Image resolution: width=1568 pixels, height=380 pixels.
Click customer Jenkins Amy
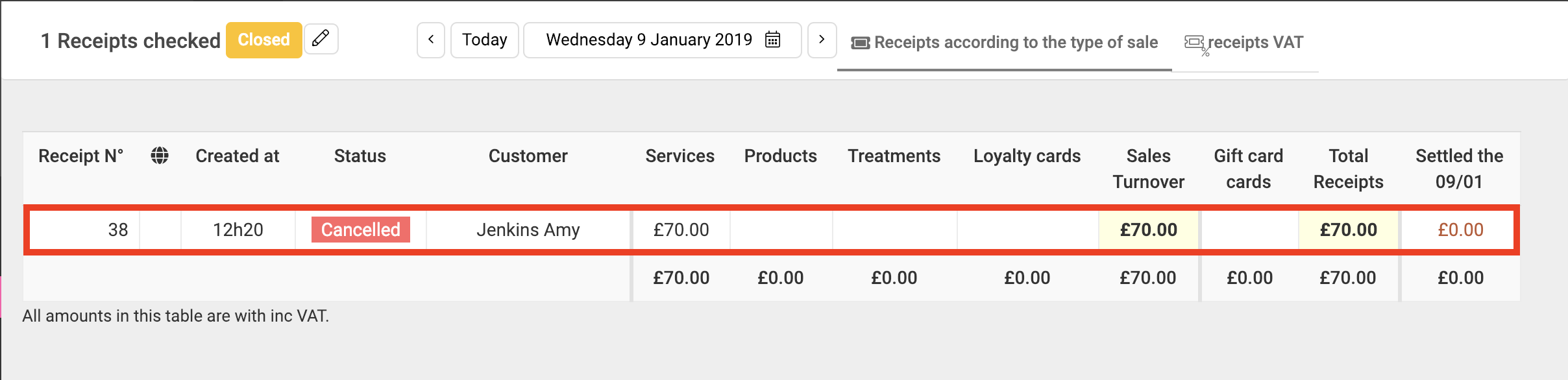pyautogui.click(x=528, y=230)
